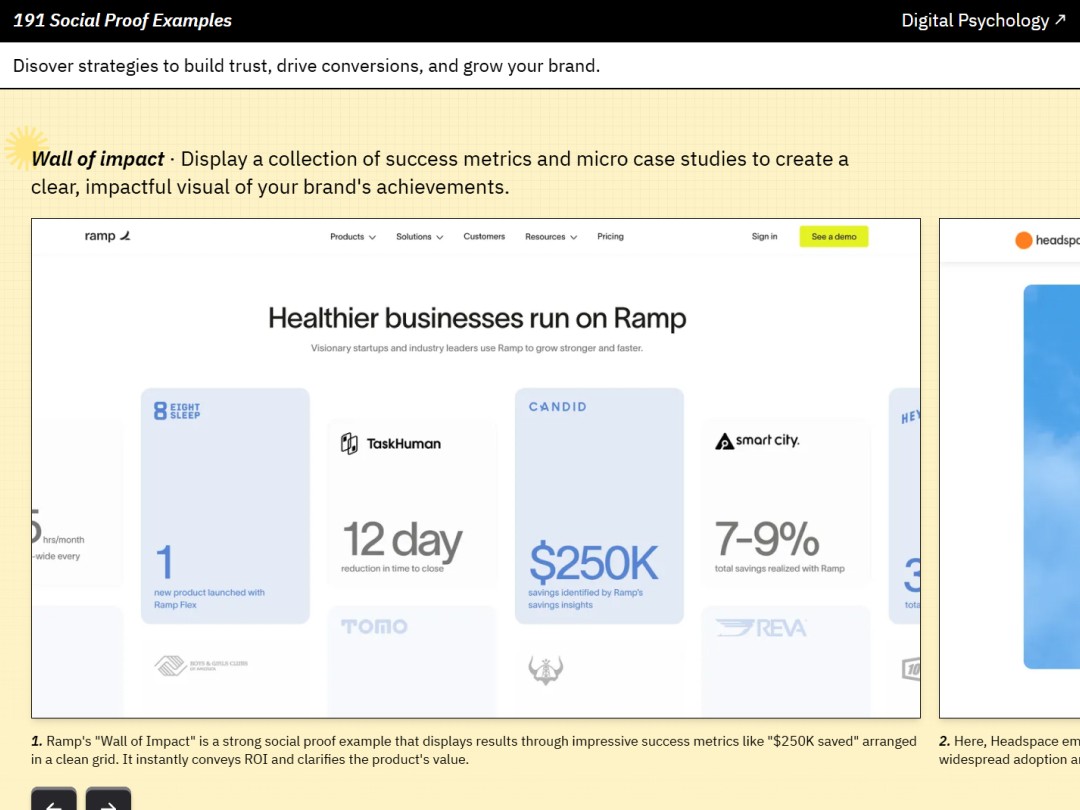1080x810 pixels.
Task: Open the Digital Psychology link
Action: pos(983,21)
